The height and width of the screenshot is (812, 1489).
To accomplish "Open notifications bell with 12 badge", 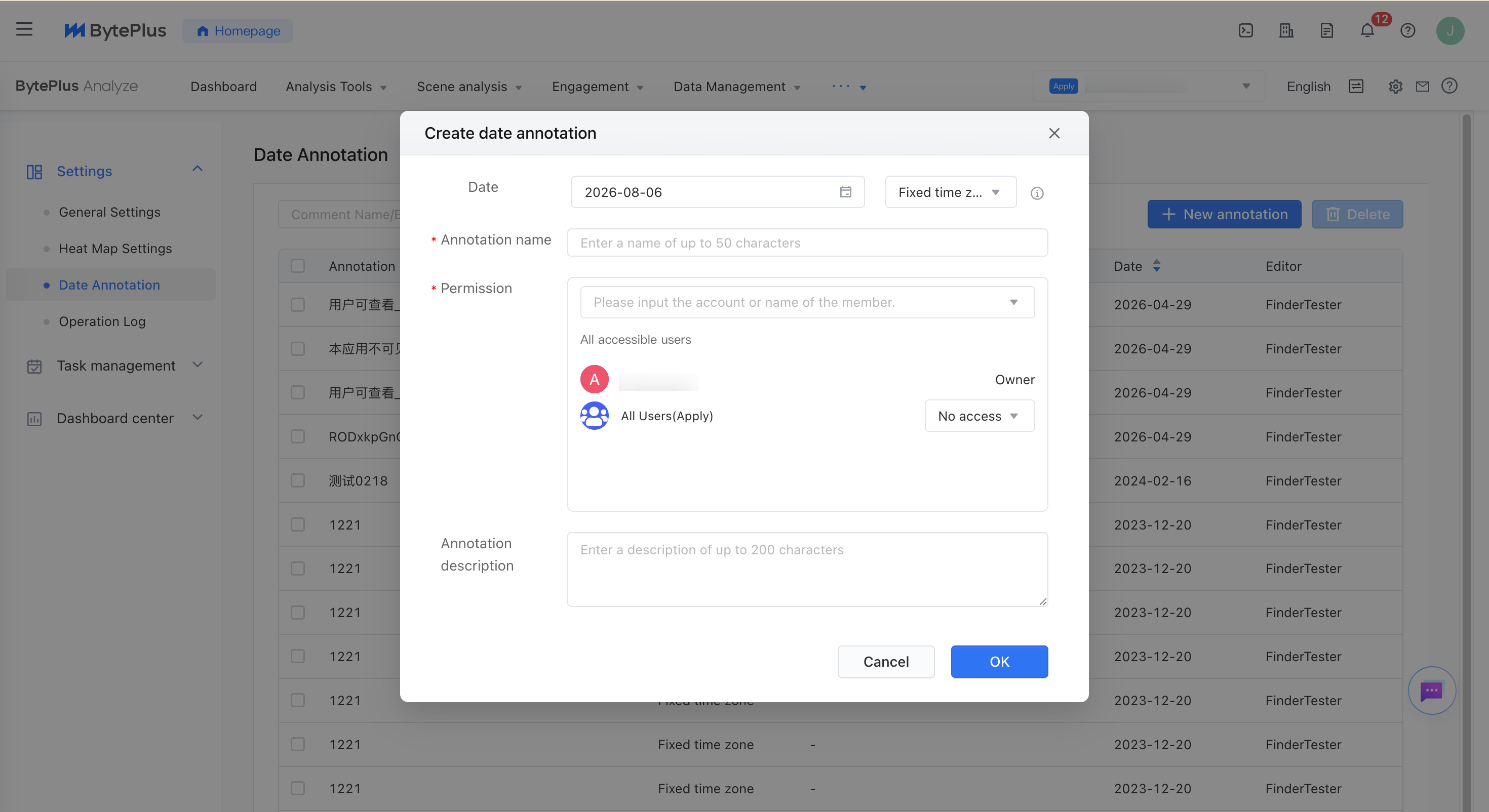I will click(1367, 31).
